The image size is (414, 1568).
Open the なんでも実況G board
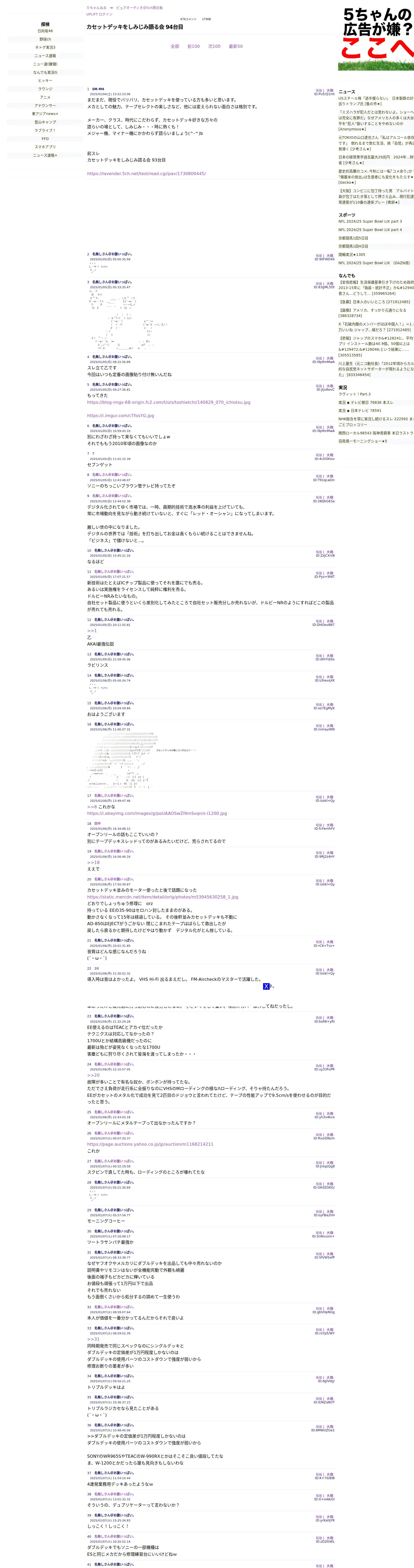point(45,72)
